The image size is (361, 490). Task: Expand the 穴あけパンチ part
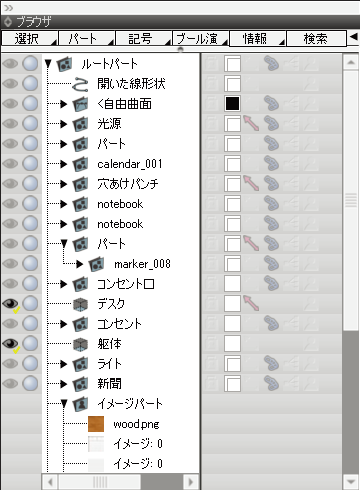[x=63, y=184]
